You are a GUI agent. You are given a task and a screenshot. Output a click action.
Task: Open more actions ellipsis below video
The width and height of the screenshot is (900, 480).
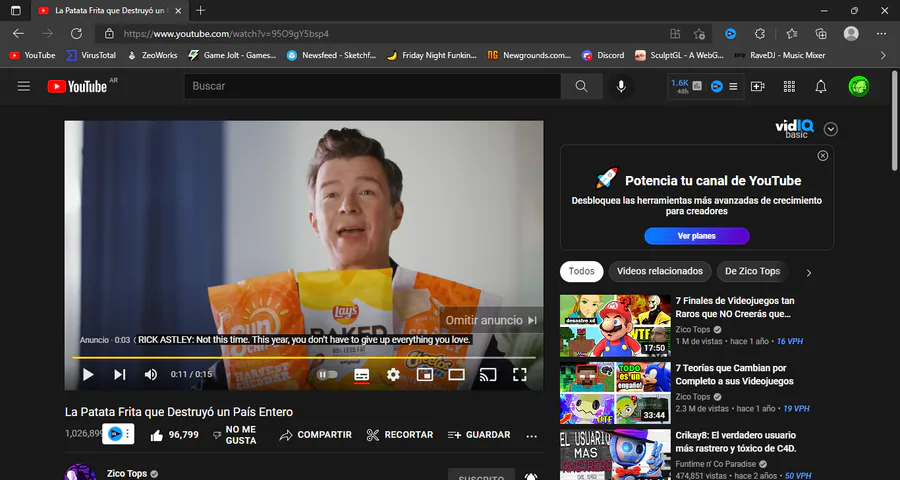click(x=532, y=436)
